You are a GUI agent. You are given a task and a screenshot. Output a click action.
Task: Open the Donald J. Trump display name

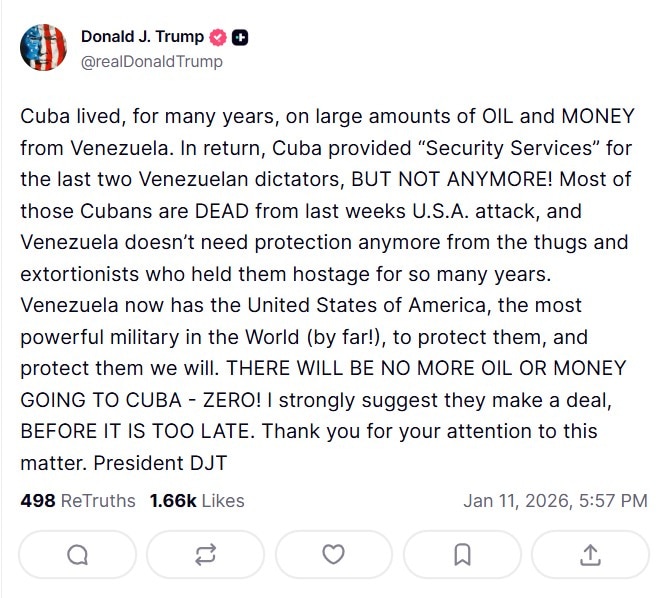click(141, 38)
